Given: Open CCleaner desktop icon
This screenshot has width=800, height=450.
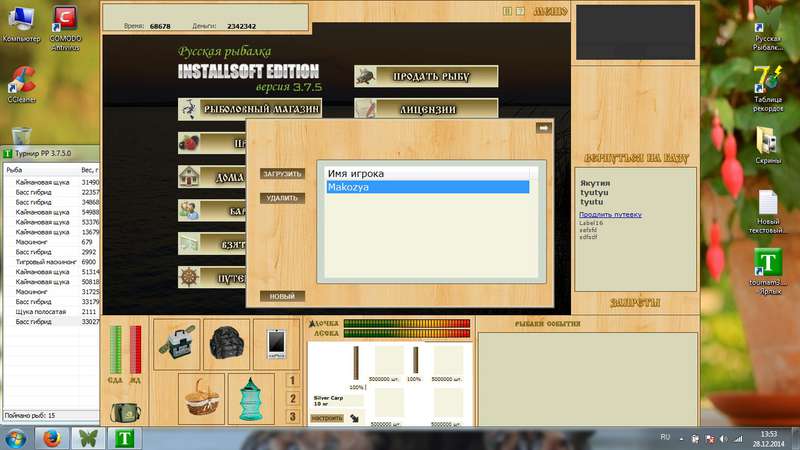Looking at the screenshot, I should click(x=21, y=85).
